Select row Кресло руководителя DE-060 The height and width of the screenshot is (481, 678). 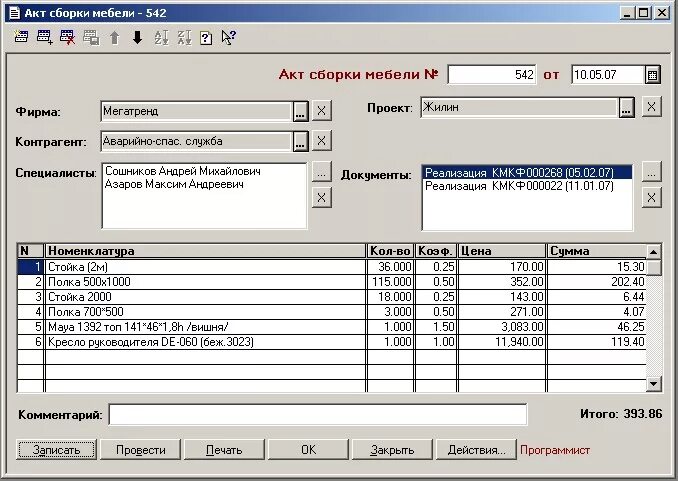tap(332, 342)
